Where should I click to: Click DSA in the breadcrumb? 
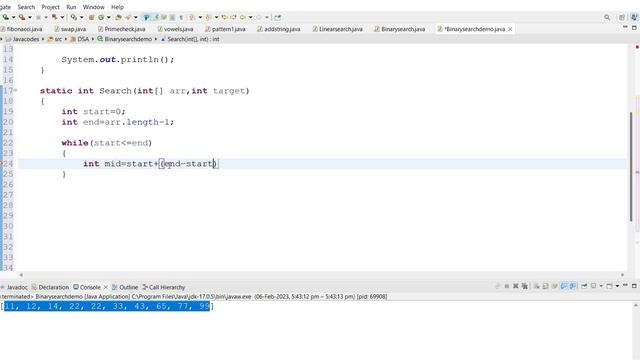click(83, 39)
